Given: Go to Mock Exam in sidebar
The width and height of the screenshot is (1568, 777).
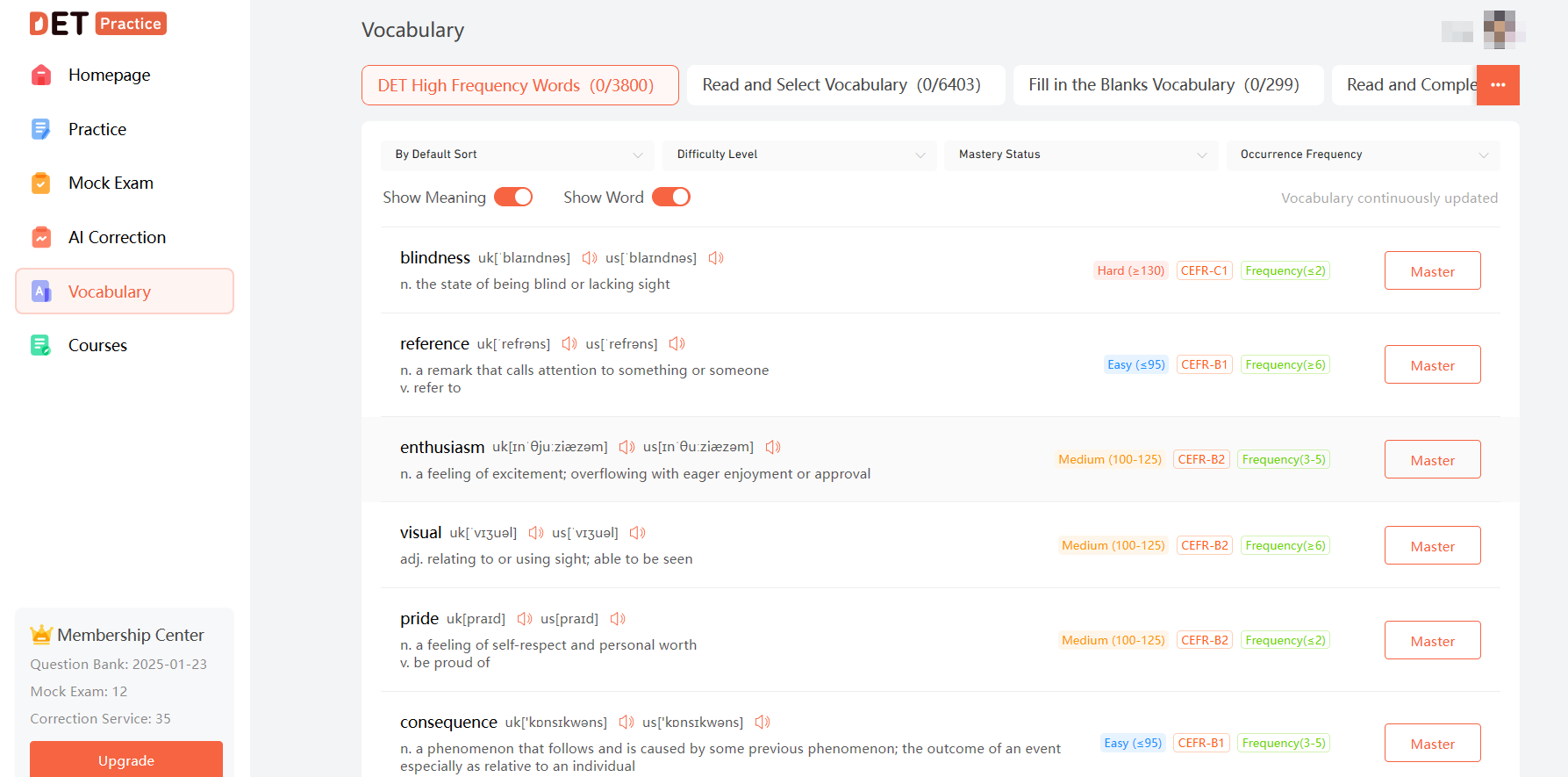Looking at the screenshot, I should [x=111, y=183].
